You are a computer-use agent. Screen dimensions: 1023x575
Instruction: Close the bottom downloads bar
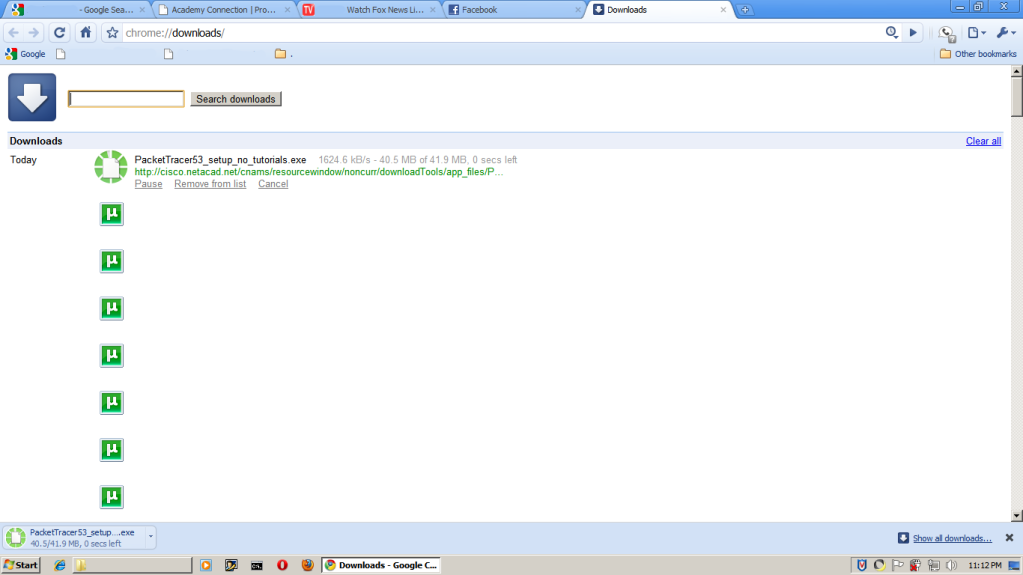click(1009, 537)
